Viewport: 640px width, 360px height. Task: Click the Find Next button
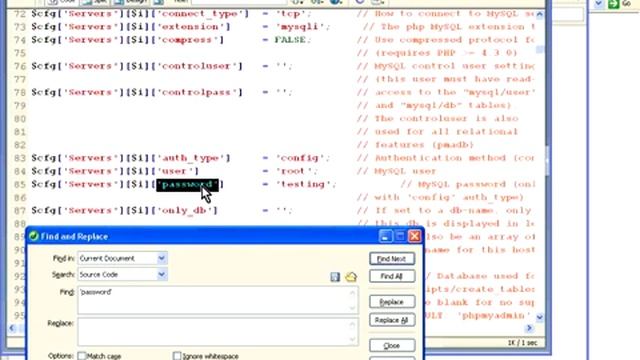pos(392,259)
